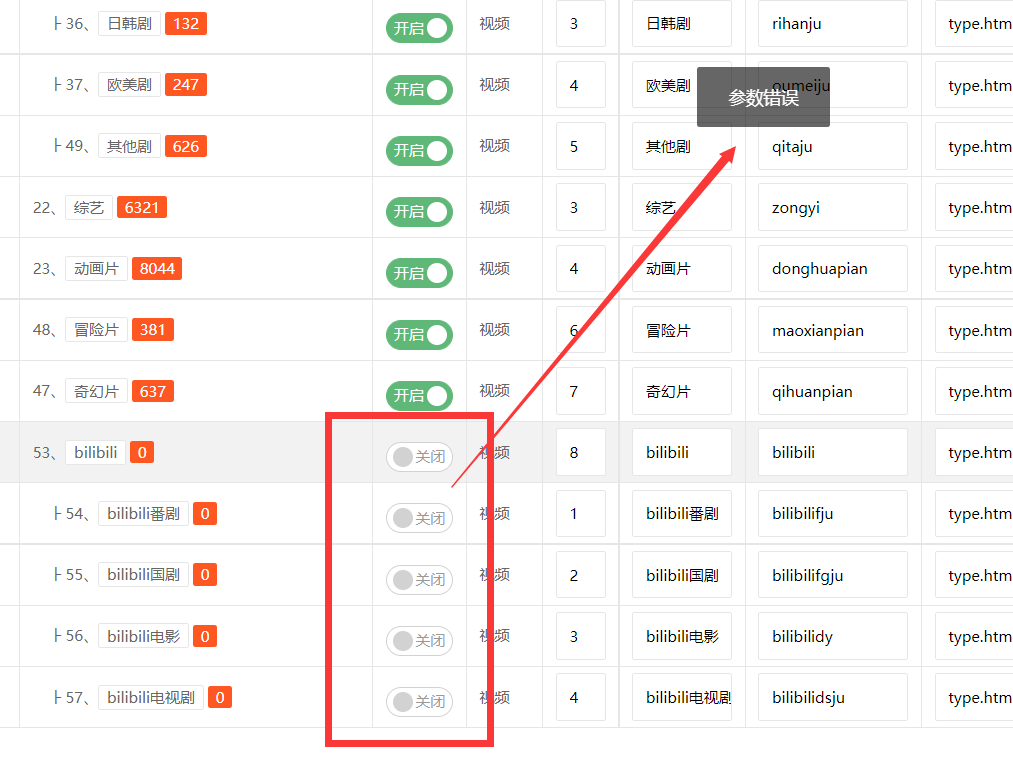Click the name field showing 冒险片
This screenshot has width=1013, height=769.
pos(681,329)
